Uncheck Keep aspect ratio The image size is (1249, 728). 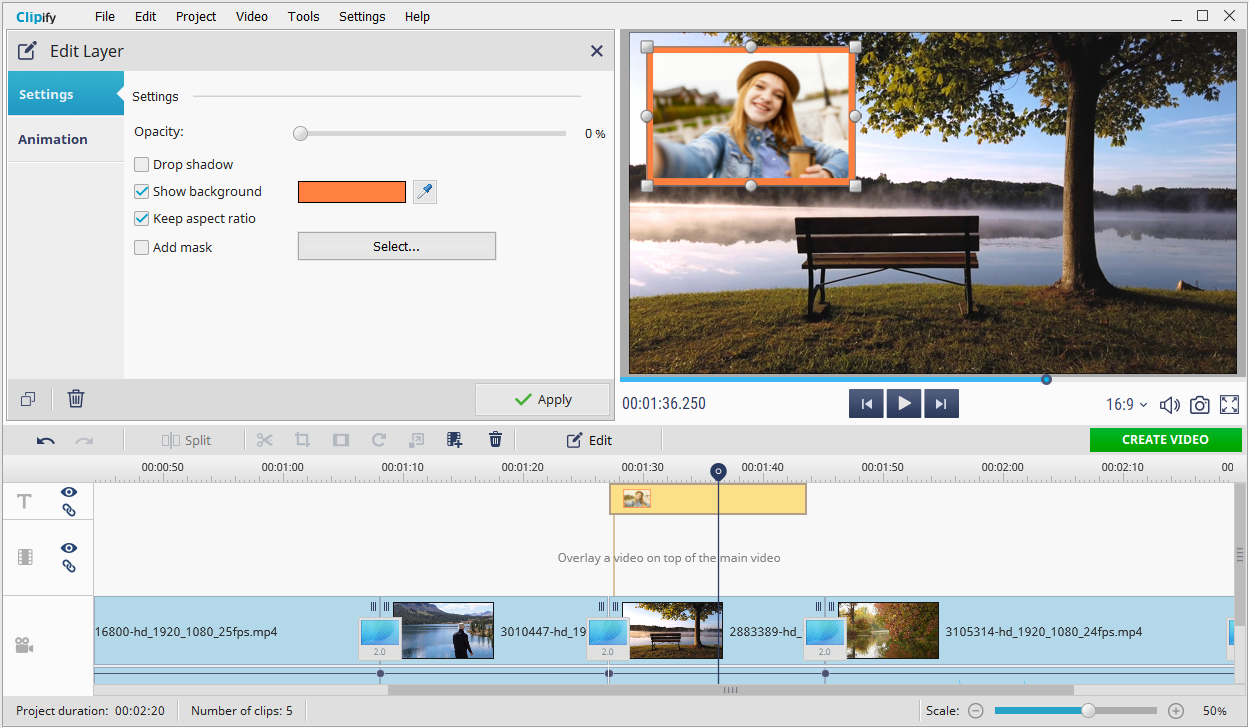coord(141,218)
